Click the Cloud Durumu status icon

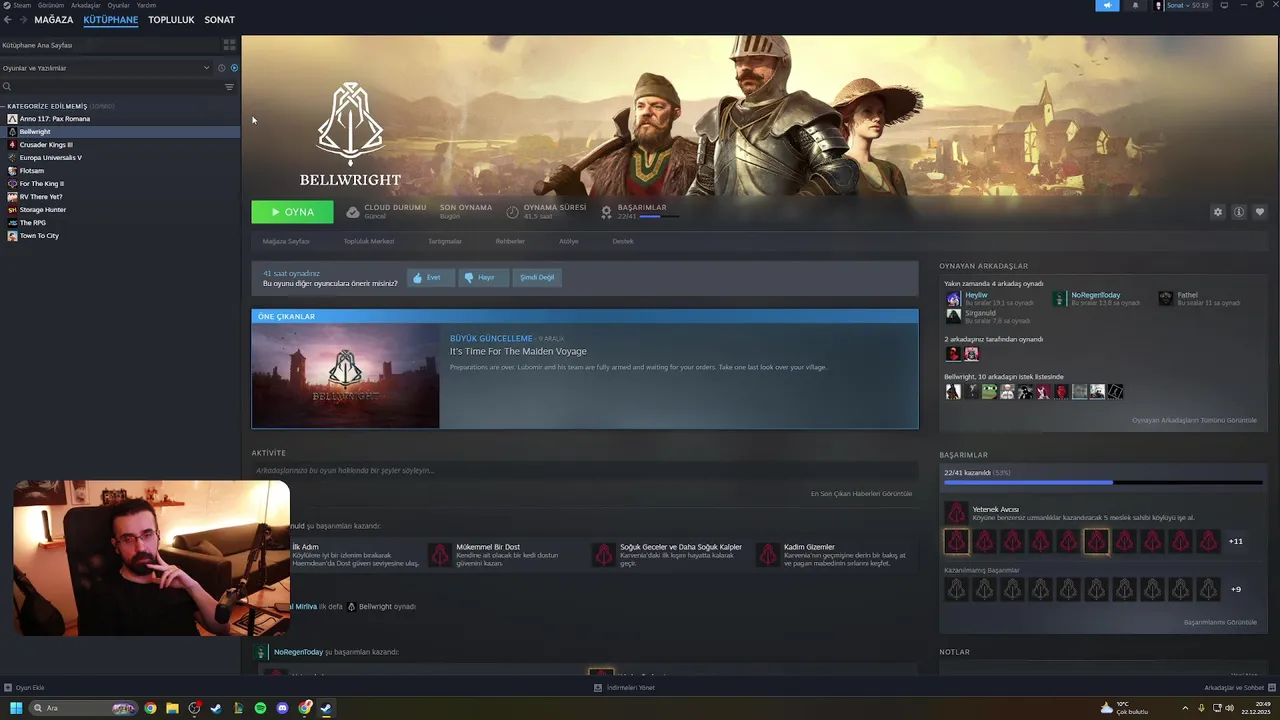pyautogui.click(x=352, y=212)
